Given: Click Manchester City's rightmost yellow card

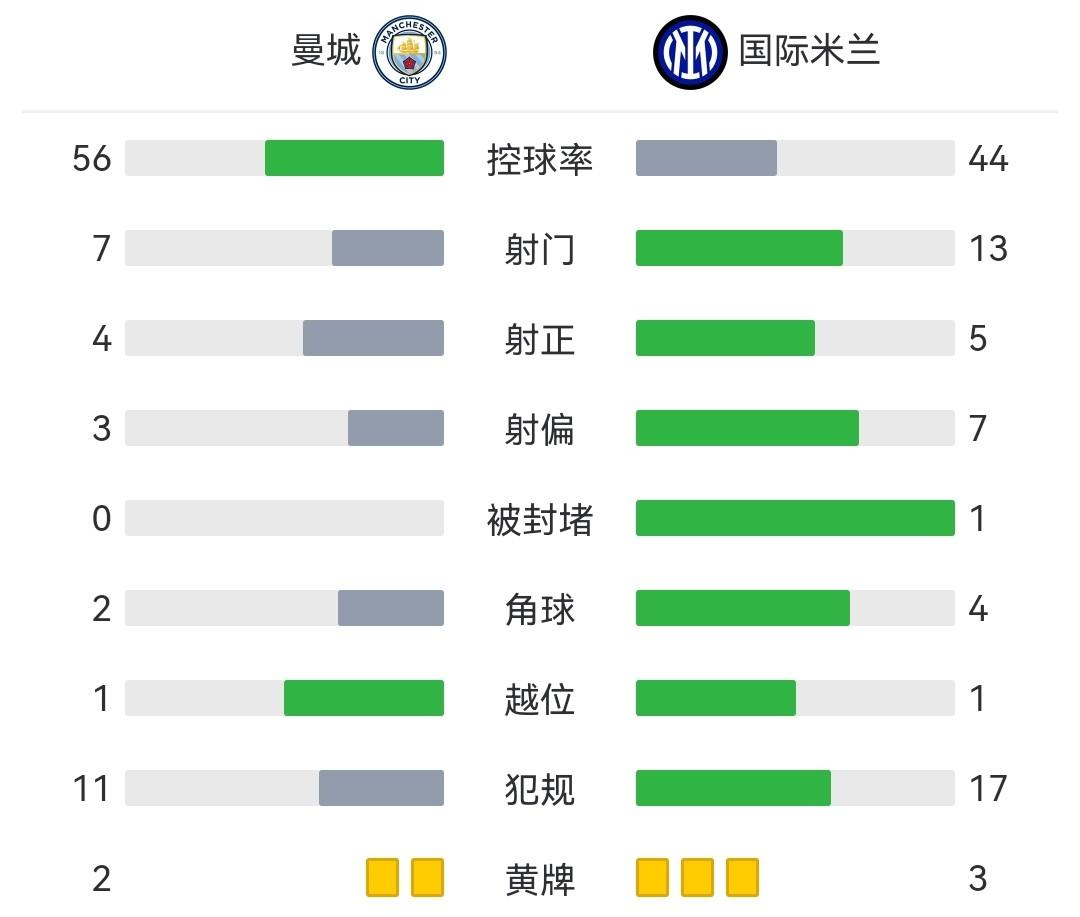Looking at the screenshot, I should (427, 877).
